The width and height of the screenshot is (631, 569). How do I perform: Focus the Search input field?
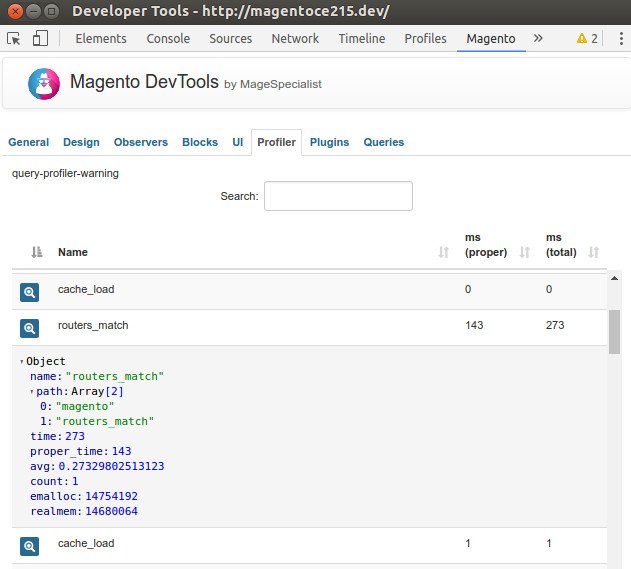(338, 196)
